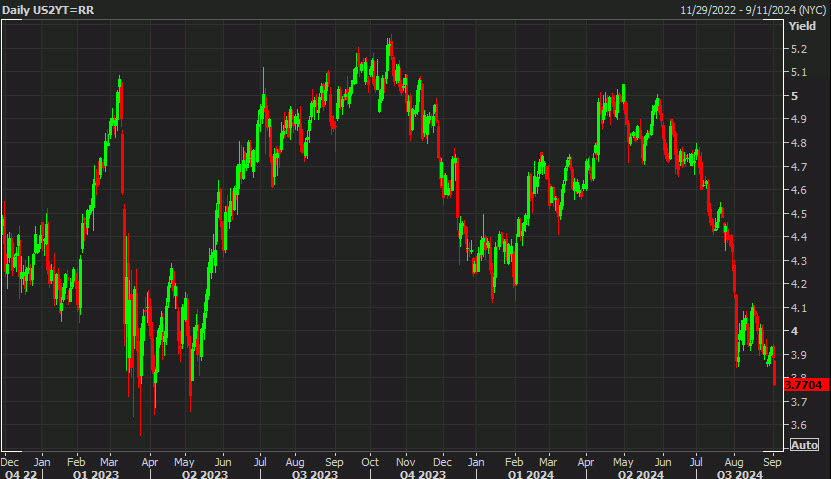Image resolution: width=831 pixels, height=479 pixels.
Task: Click the 4.6 yield axis value
Action: (798, 190)
